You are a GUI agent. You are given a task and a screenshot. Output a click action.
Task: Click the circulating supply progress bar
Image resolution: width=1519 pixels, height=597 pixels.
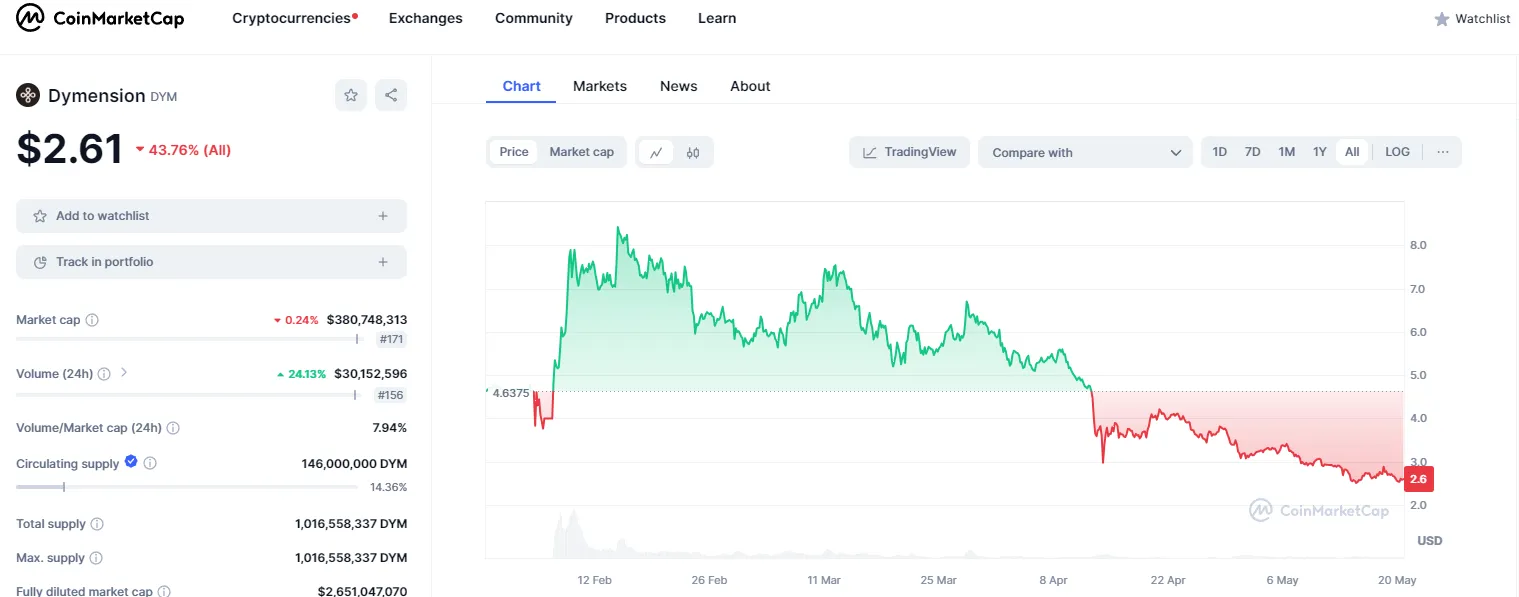point(186,487)
